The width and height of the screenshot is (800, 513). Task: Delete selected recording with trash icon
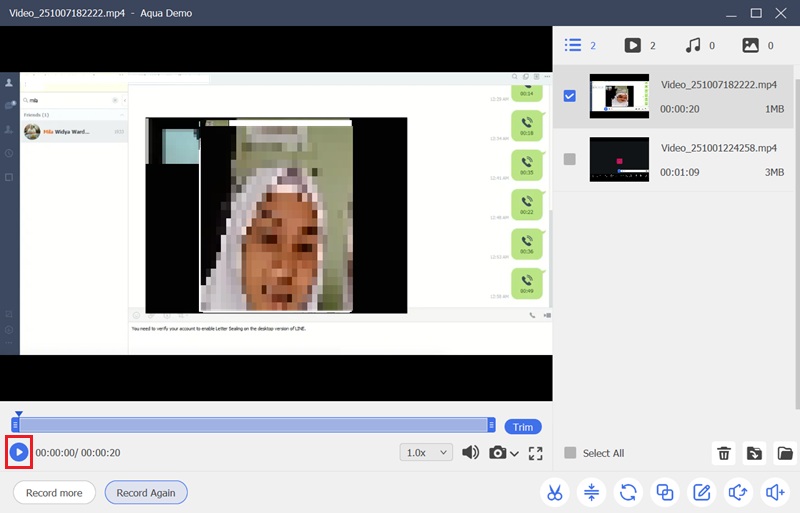724,453
